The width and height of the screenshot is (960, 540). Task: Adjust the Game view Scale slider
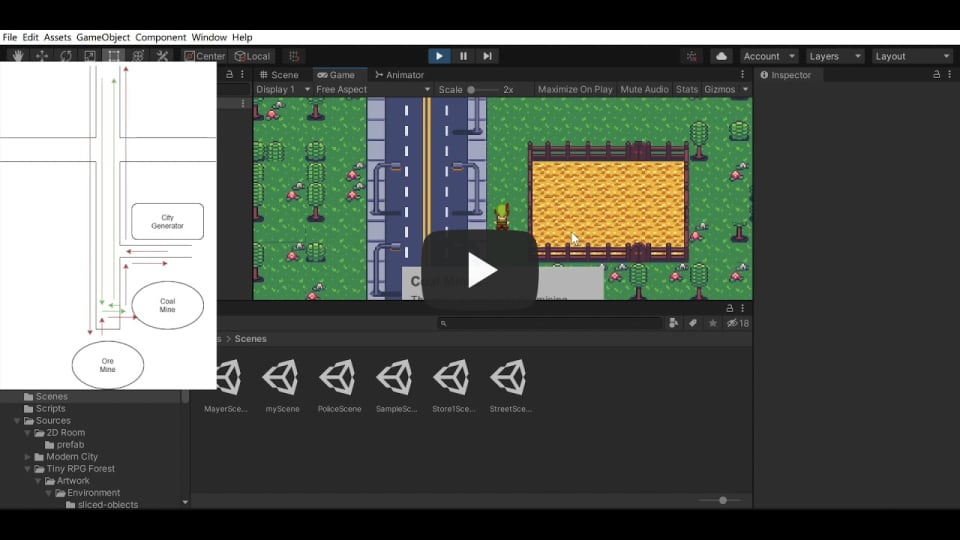coord(484,89)
